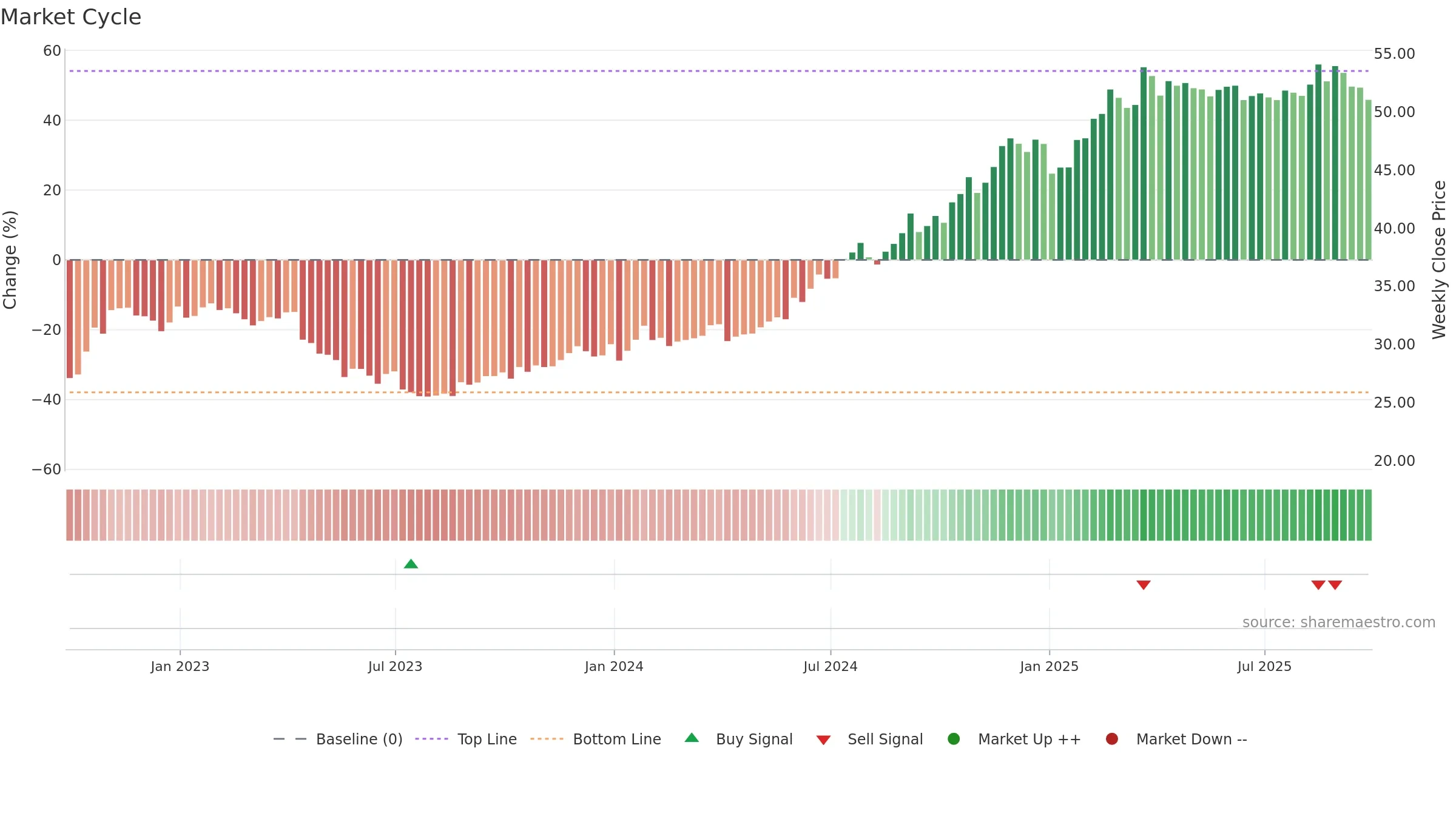
Task: Click the Jul 2023 axis label
Action: 395,666
